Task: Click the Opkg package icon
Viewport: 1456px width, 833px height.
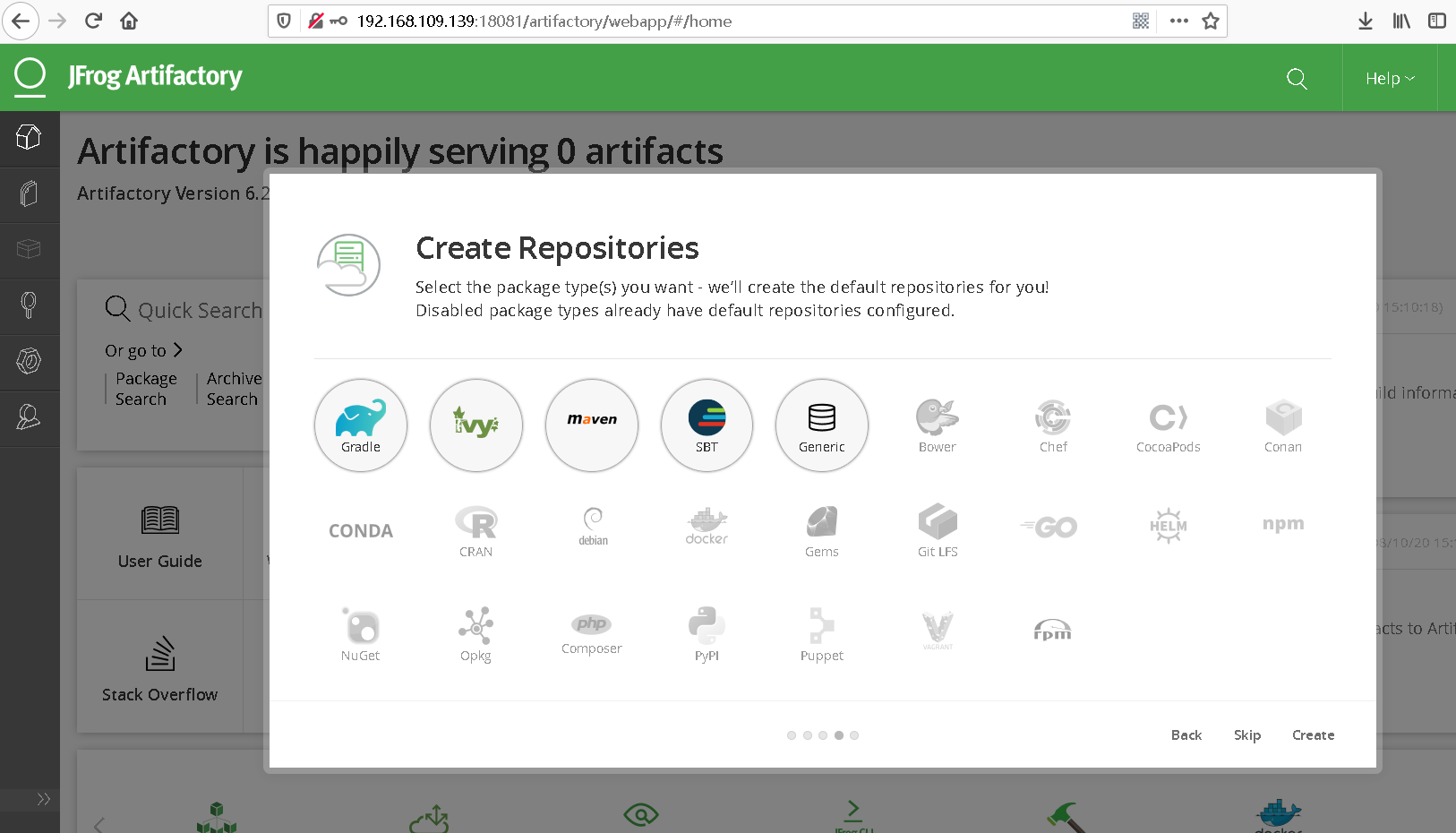Action: 475,635
